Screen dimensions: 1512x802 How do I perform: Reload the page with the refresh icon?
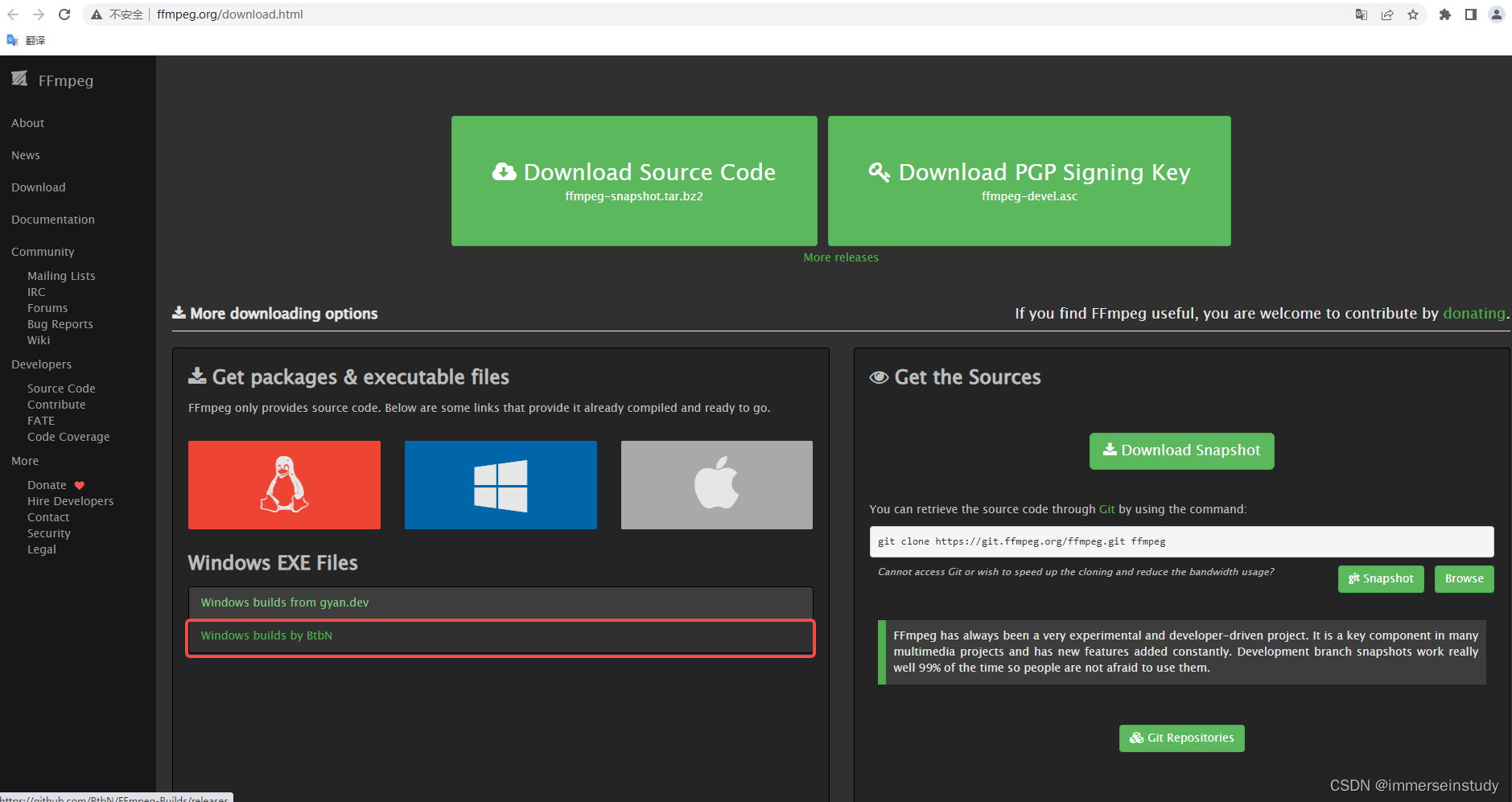coord(64,14)
